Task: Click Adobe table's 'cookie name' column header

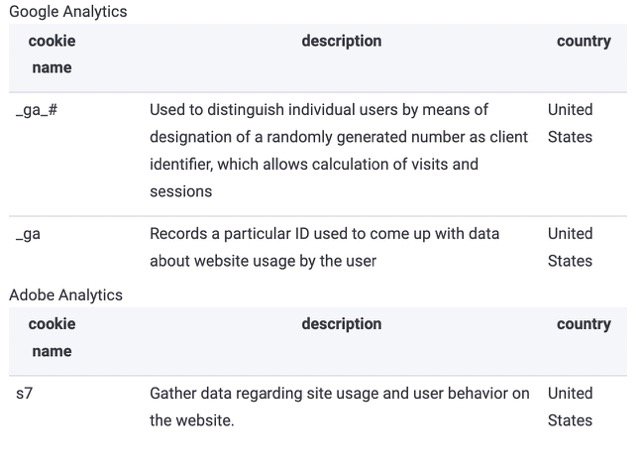Action: 52,338
